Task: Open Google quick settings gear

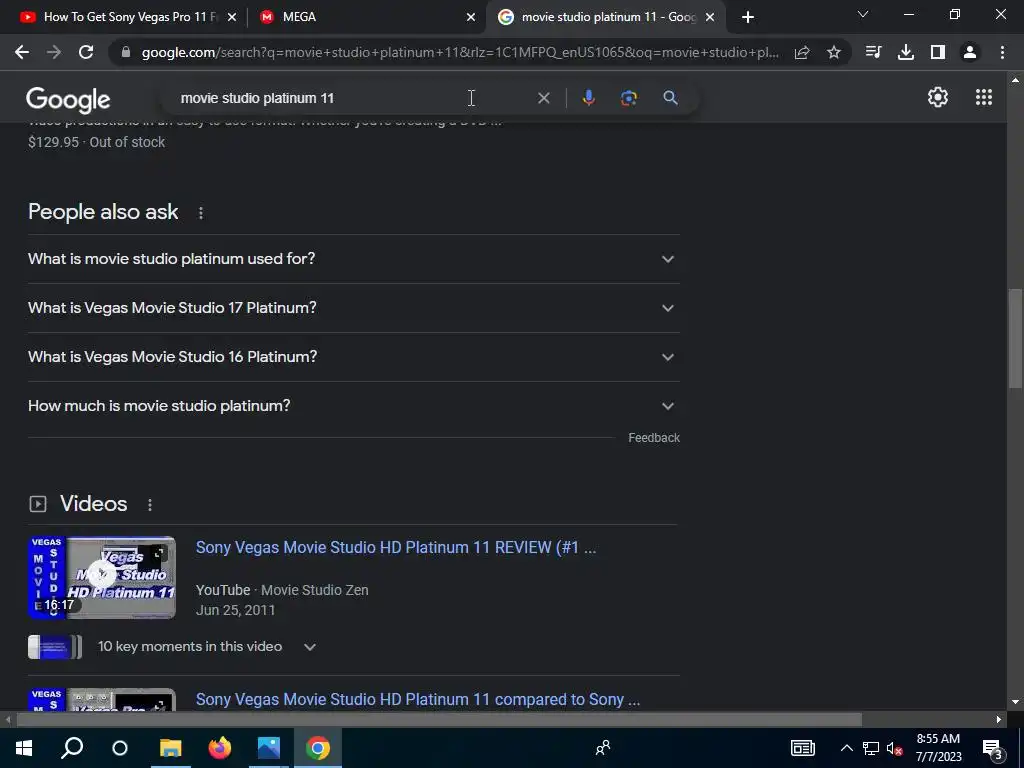Action: pos(938,97)
